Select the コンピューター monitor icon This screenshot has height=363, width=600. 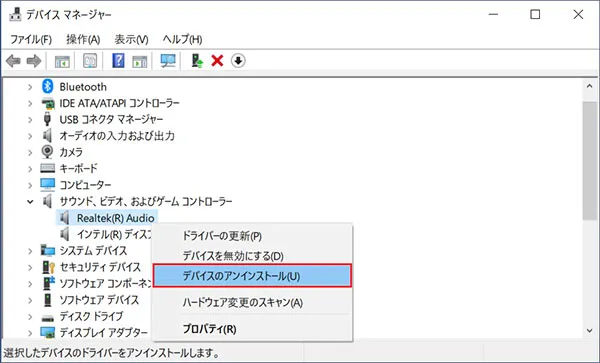pyautogui.click(x=48, y=185)
